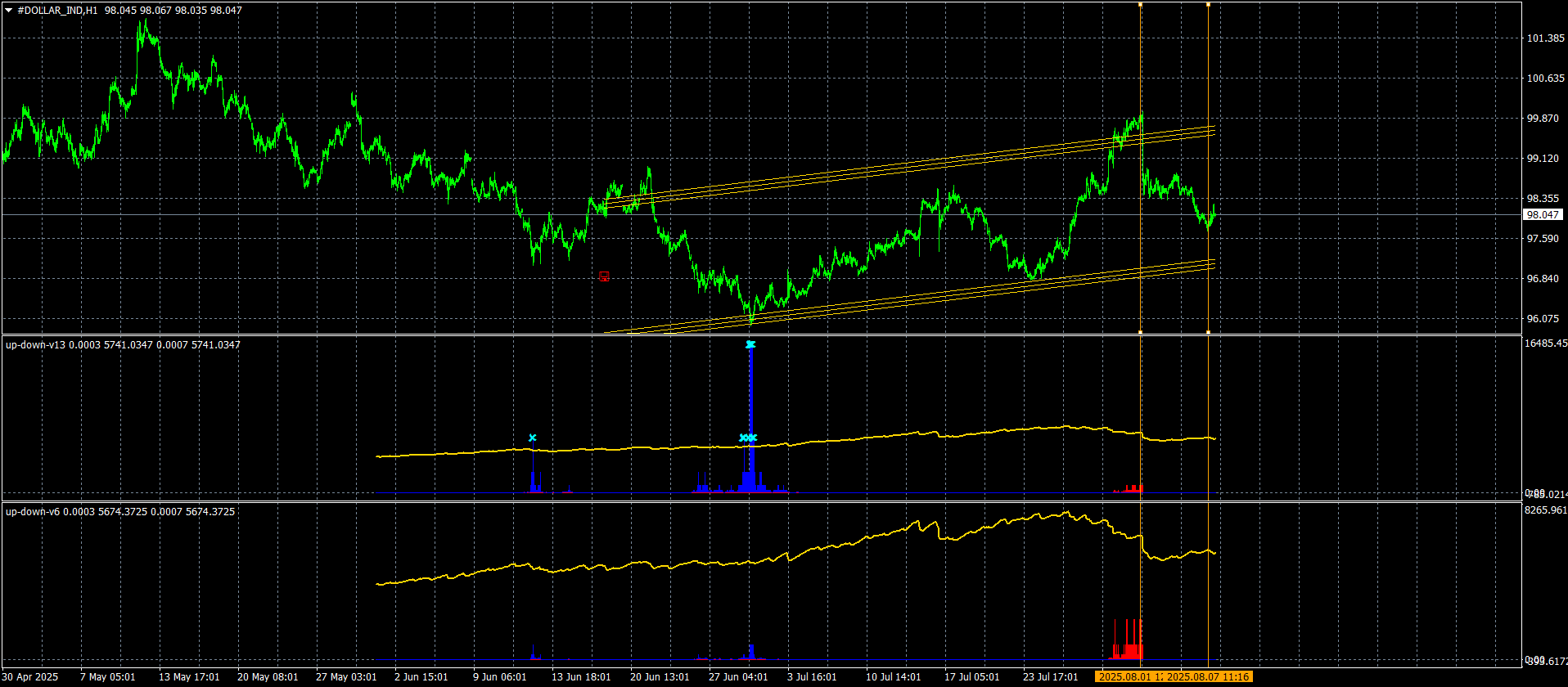Click the triple cyan X cluster on the yellow line
The width and height of the screenshot is (1568, 687).
tap(748, 438)
